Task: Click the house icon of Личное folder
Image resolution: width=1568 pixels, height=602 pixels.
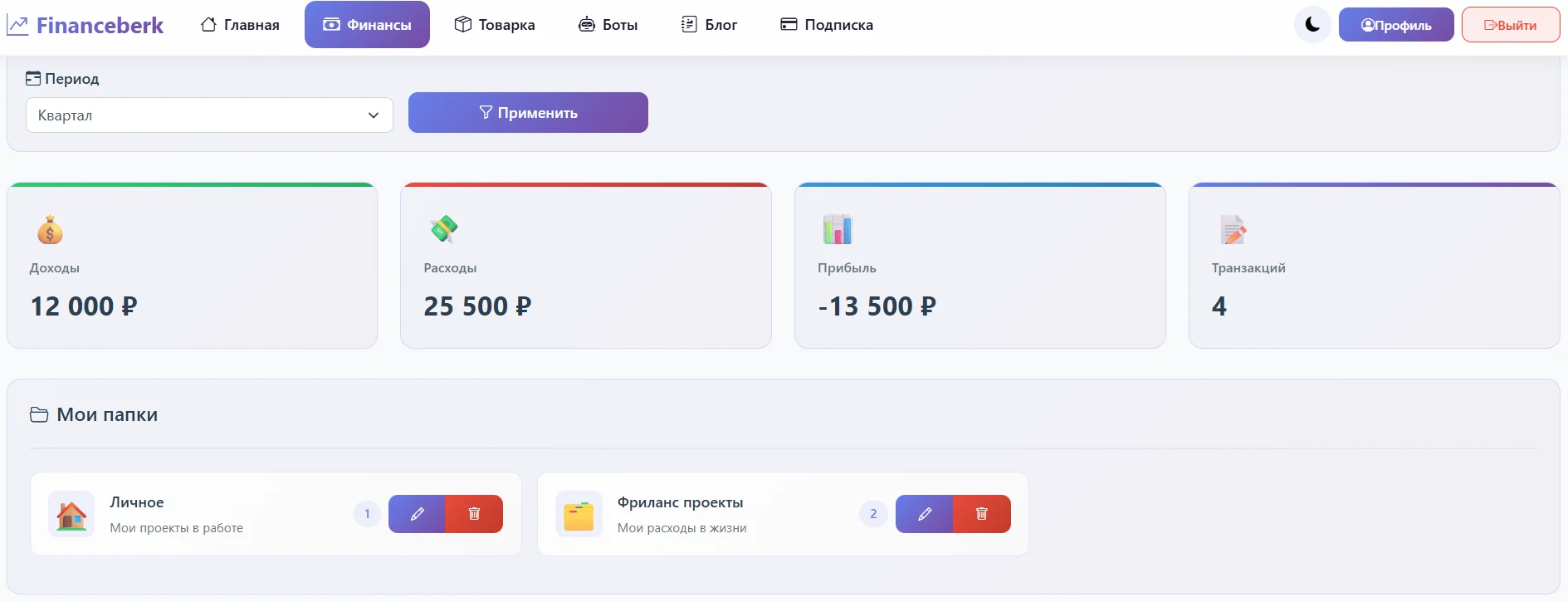Action: [71, 514]
